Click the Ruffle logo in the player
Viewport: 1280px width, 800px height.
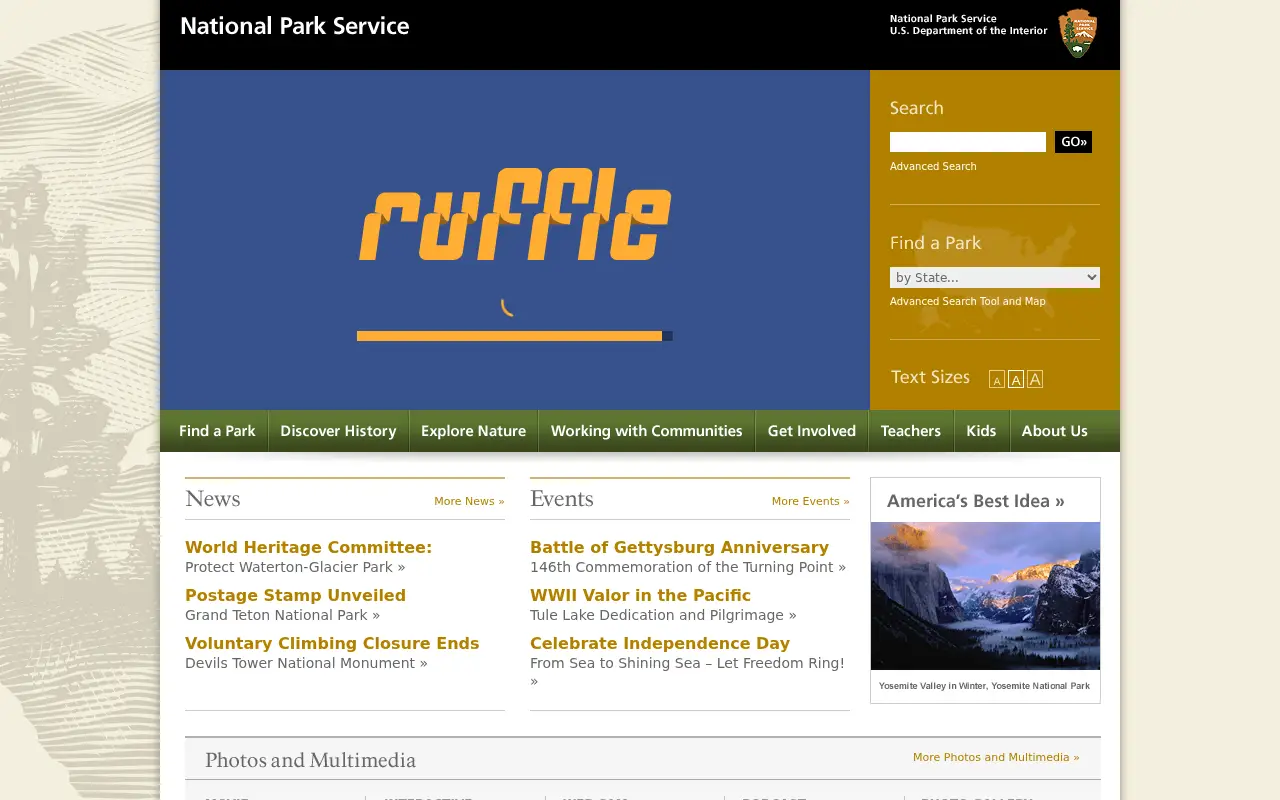click(515, 214)
